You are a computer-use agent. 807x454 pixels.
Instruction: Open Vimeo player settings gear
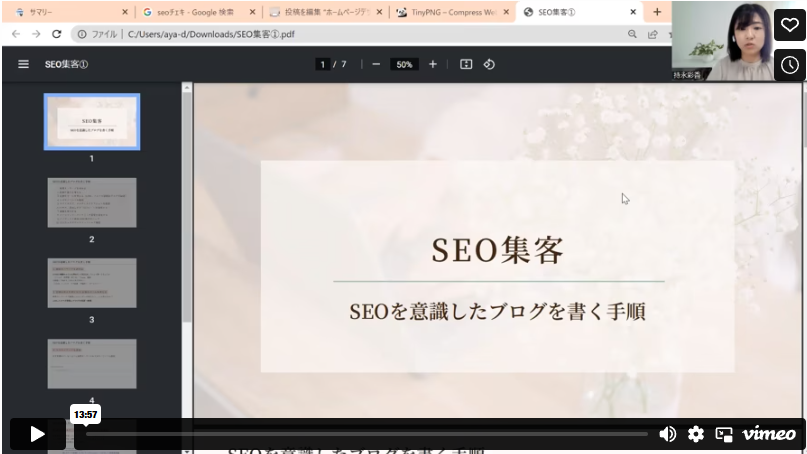click(x=696, y=434)
